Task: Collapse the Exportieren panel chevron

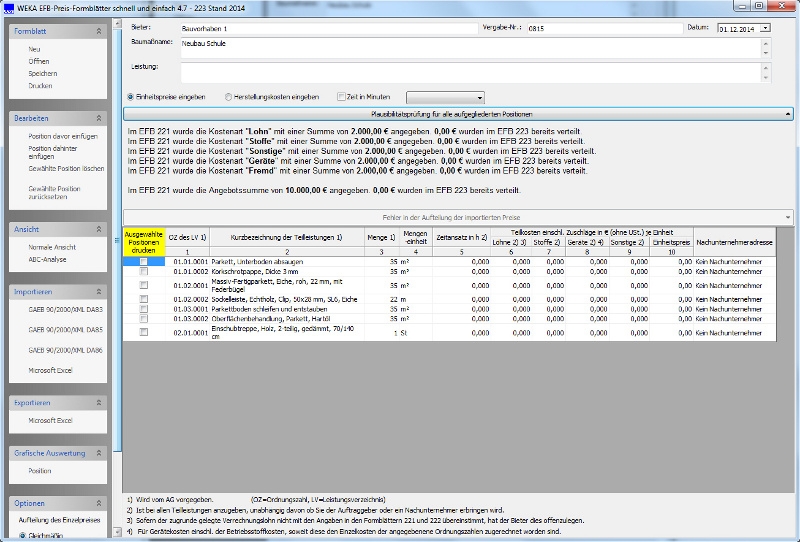Action: pyautogui.click(x=98, y=403)
